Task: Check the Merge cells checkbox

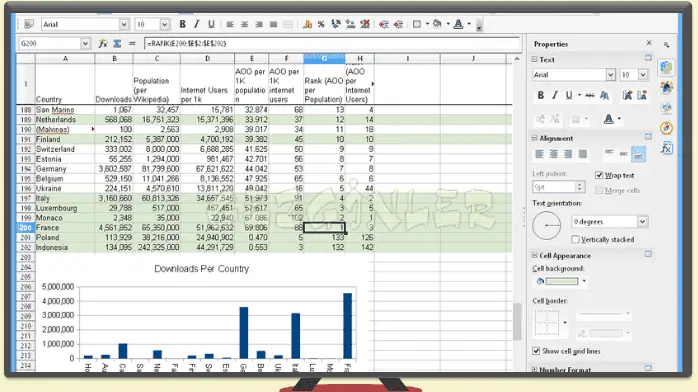Action: point(599,190)
